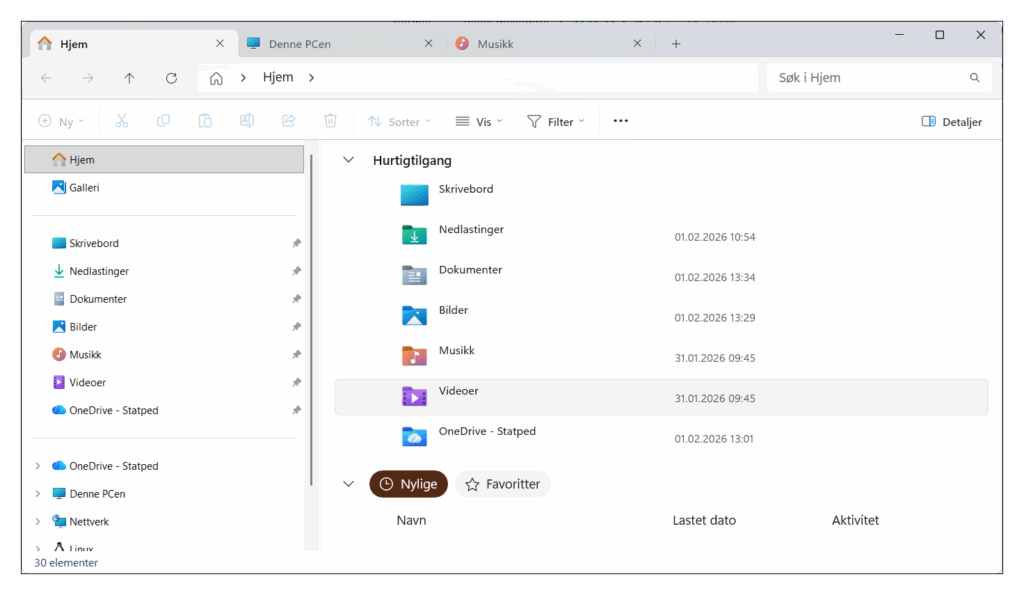Open the Filter dropdown button
Viewport: 1024px width, 595px height.
(x=556, y=121)
